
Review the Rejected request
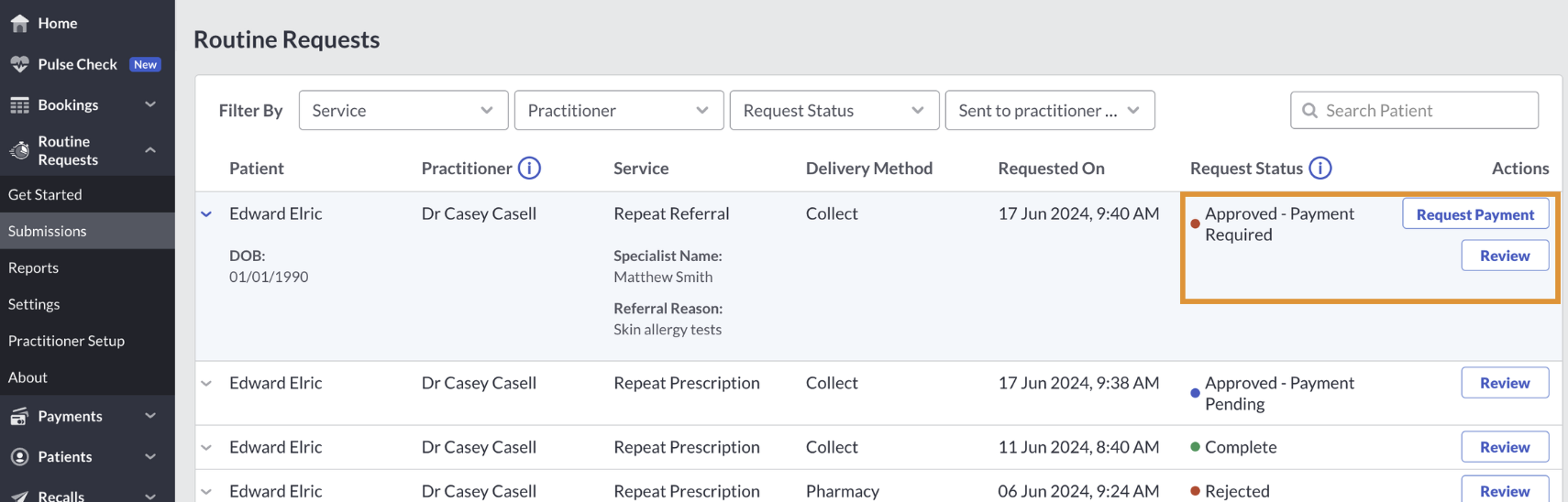(x=1505, y=491)
